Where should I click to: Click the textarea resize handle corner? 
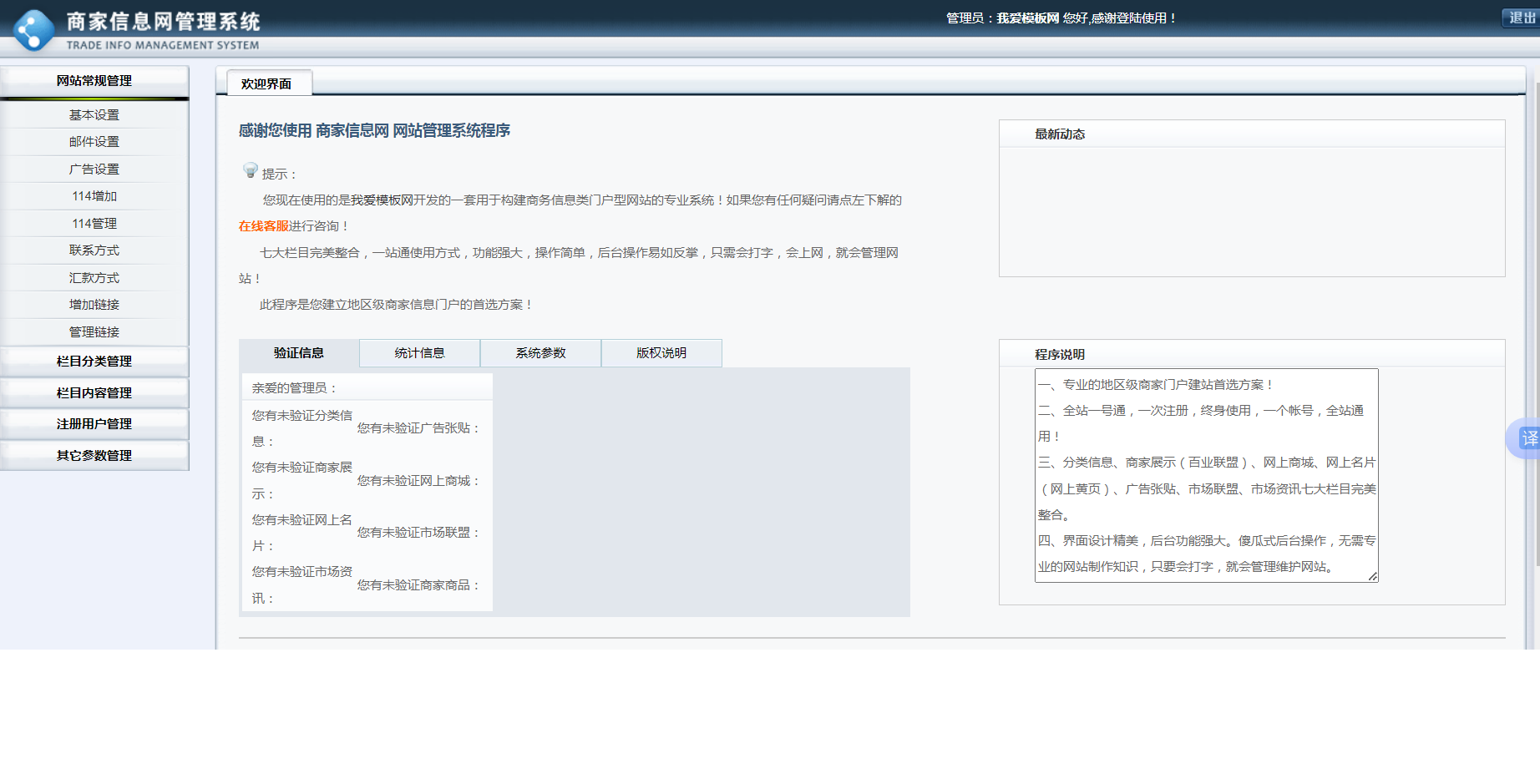(1373, 576)
